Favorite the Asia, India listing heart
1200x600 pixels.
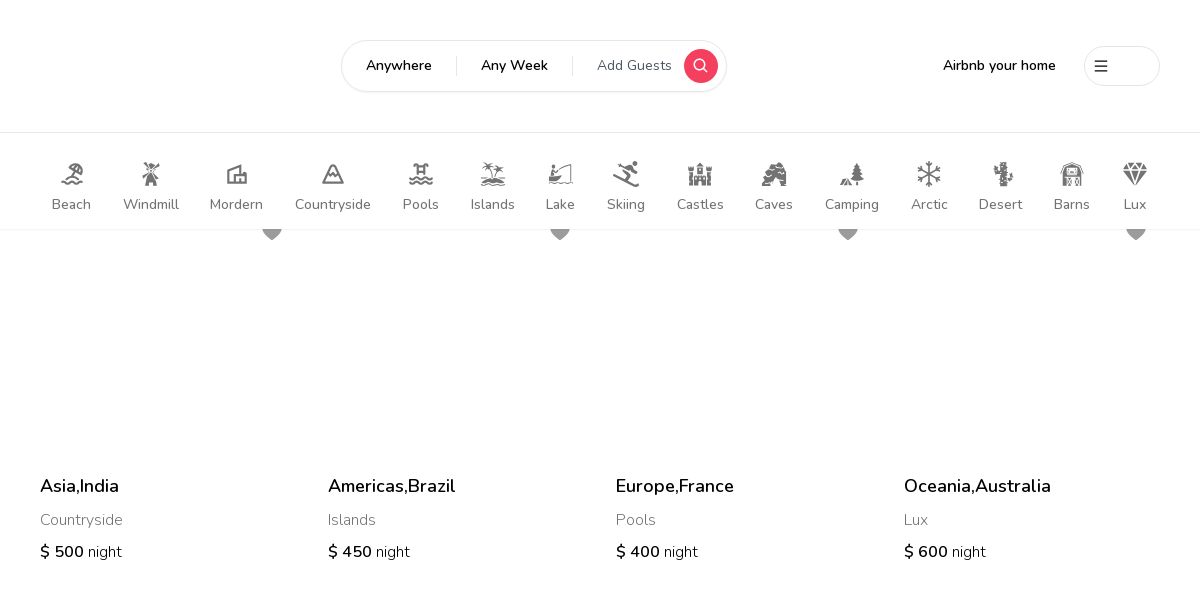click(x=272, y=233)
